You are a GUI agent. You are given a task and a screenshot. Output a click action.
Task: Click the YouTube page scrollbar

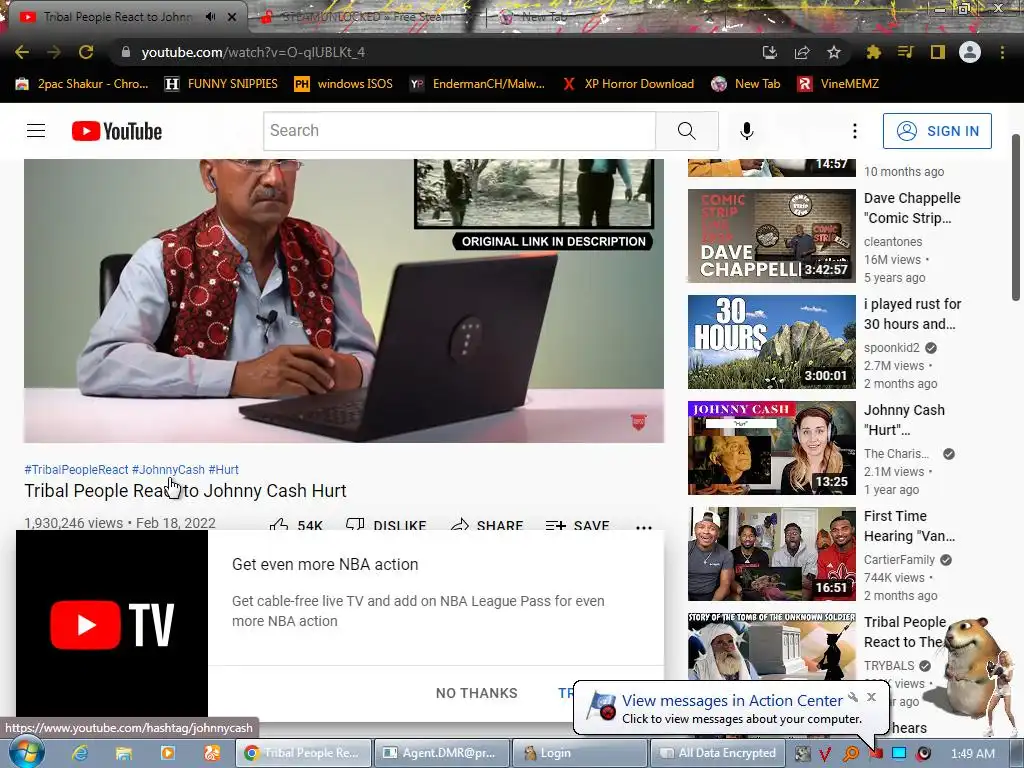[1016, 217]
